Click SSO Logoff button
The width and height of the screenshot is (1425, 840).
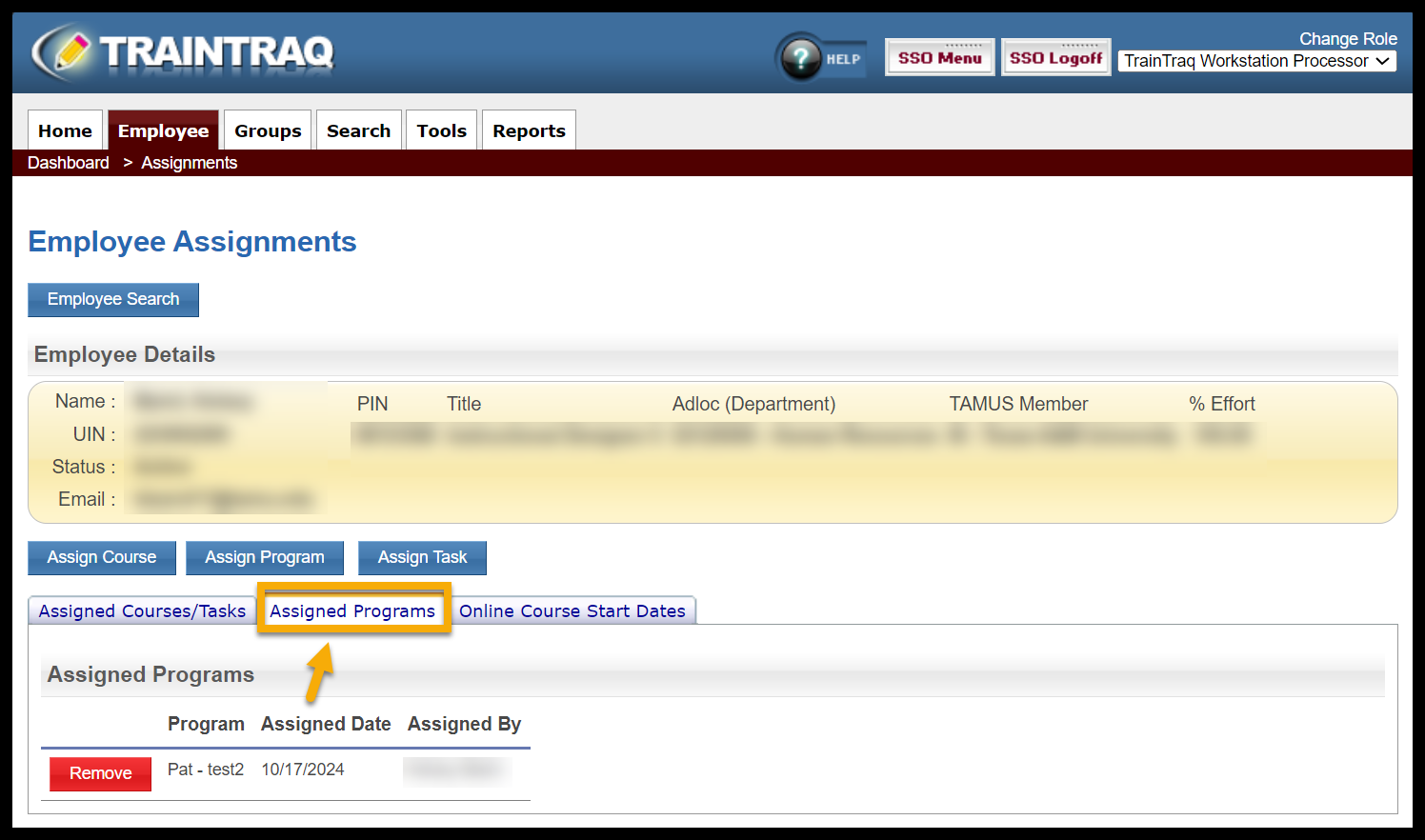pos(1055,58)
